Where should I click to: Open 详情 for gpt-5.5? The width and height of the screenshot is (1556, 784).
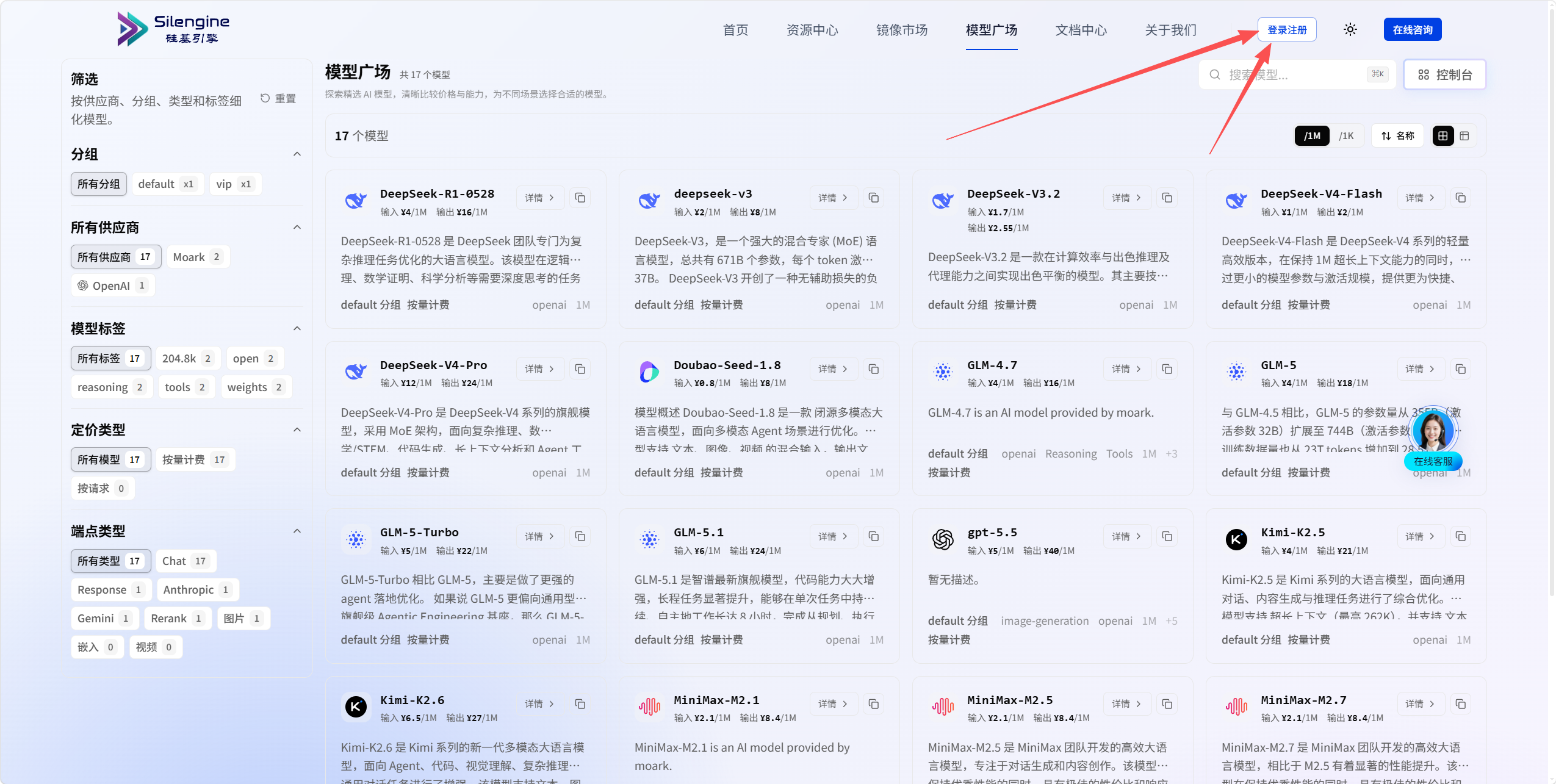[x=1127, y=536]
